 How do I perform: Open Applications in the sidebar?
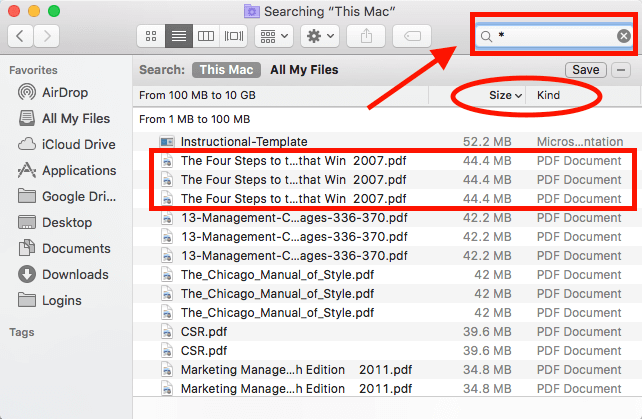(x=67, y=170)
